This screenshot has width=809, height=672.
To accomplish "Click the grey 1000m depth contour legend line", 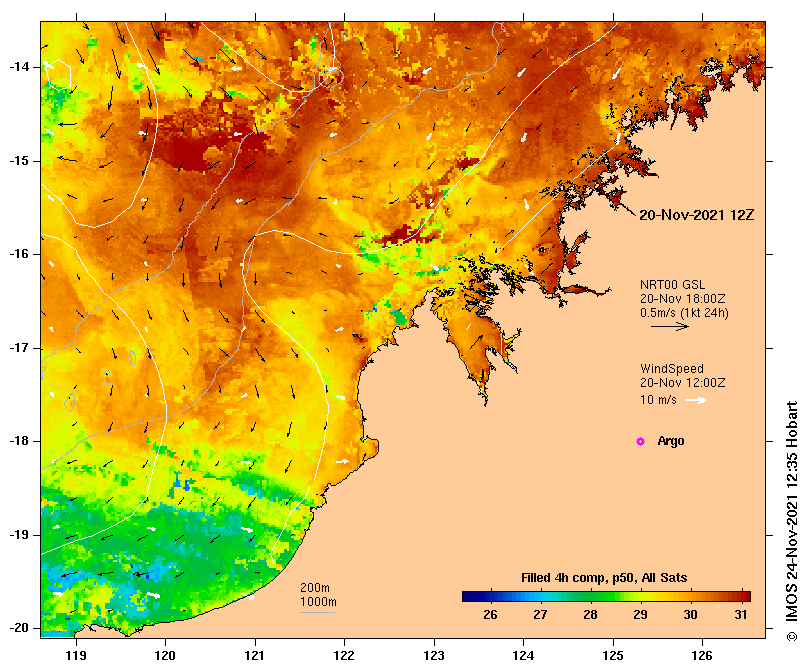I will 317,613.
